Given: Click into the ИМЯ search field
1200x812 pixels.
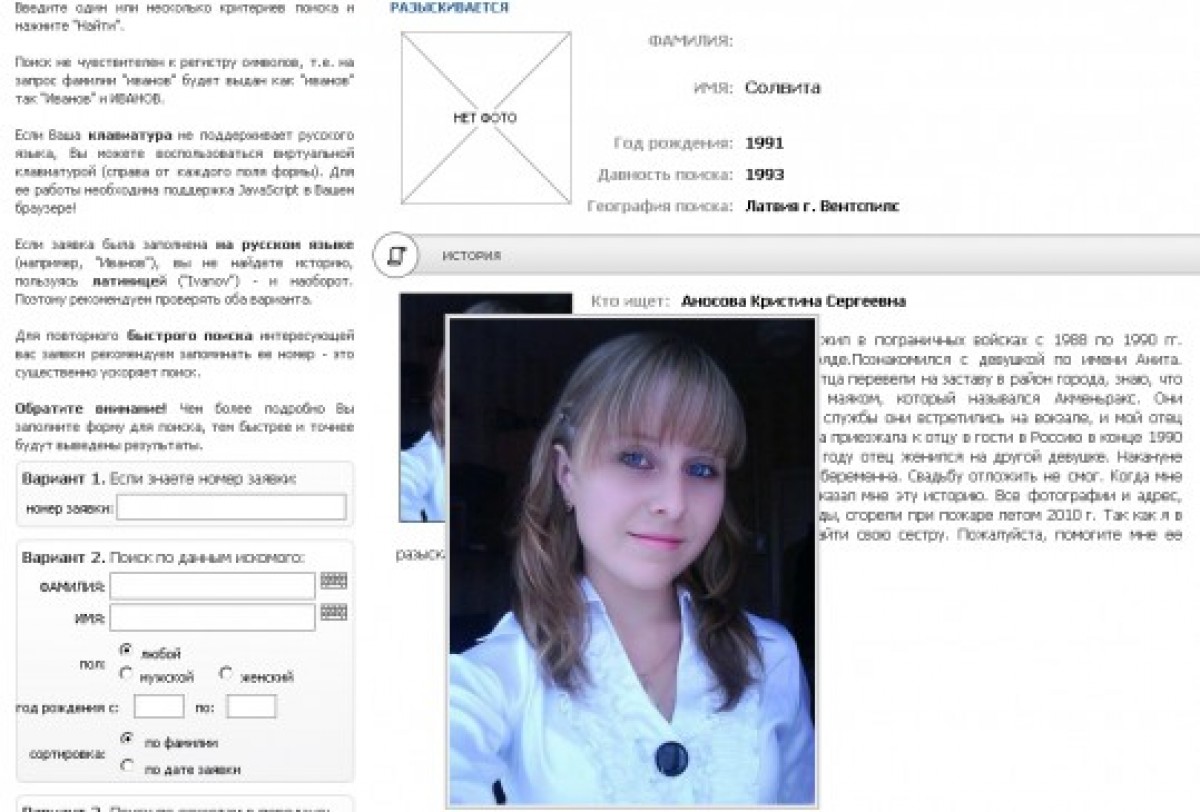Looking at the screenshot, I should coord(212,618).
